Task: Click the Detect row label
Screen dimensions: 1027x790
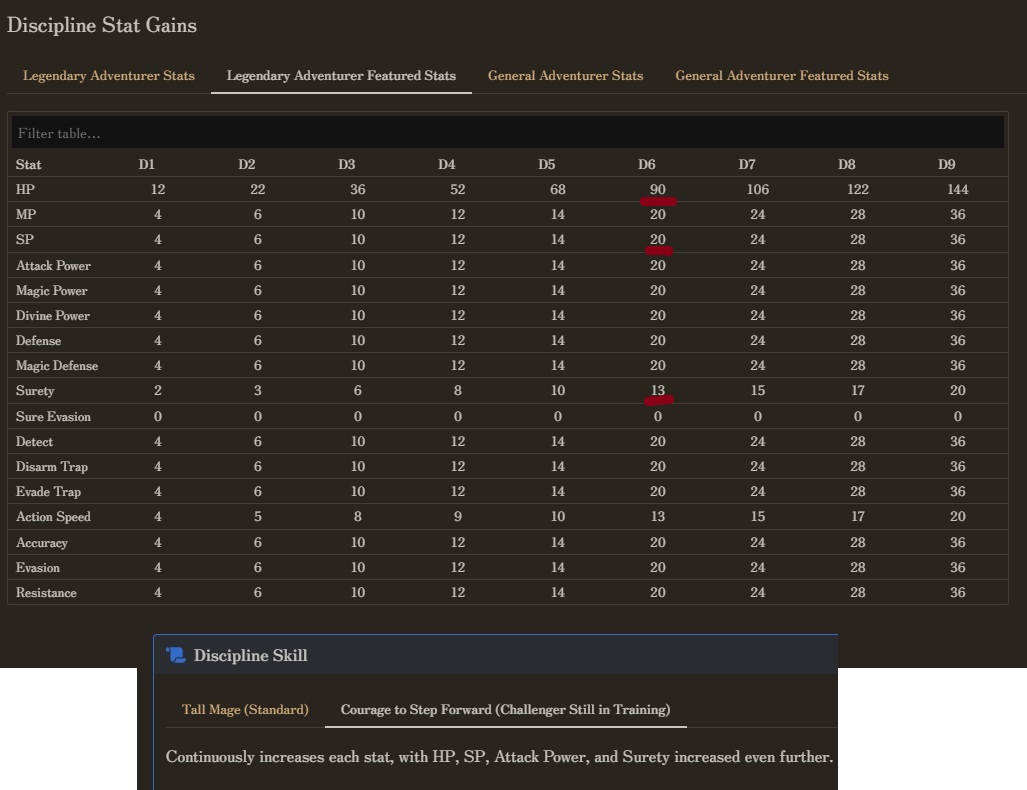Action: pyautogui.click(x=34, y=442)
